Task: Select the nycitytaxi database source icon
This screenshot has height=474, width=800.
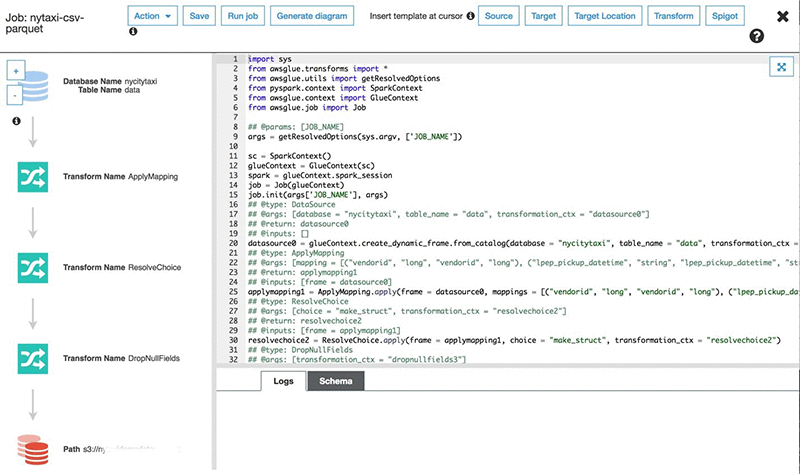Action: (x=36, y=86)
